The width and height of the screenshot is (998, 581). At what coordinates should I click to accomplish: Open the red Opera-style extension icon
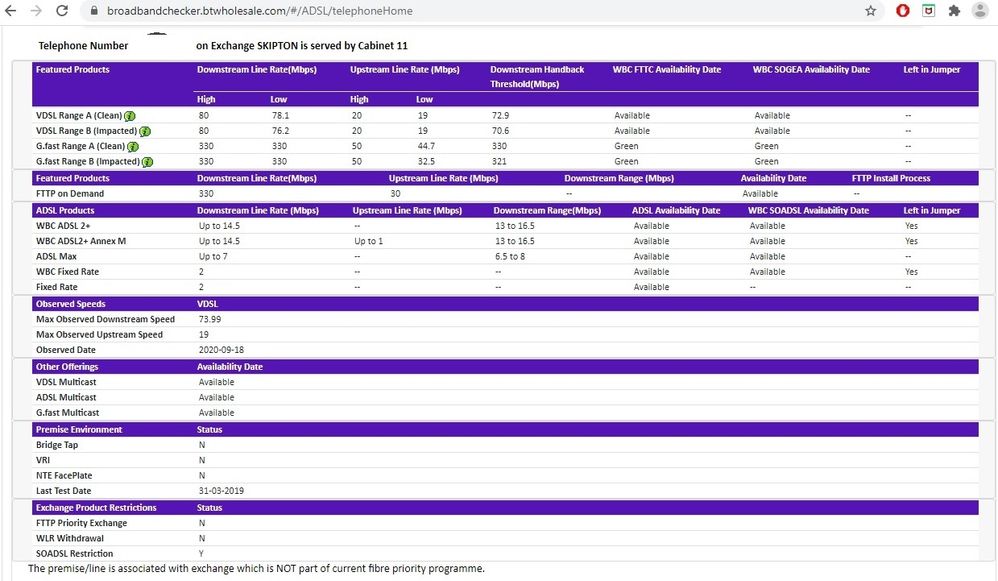903,11
